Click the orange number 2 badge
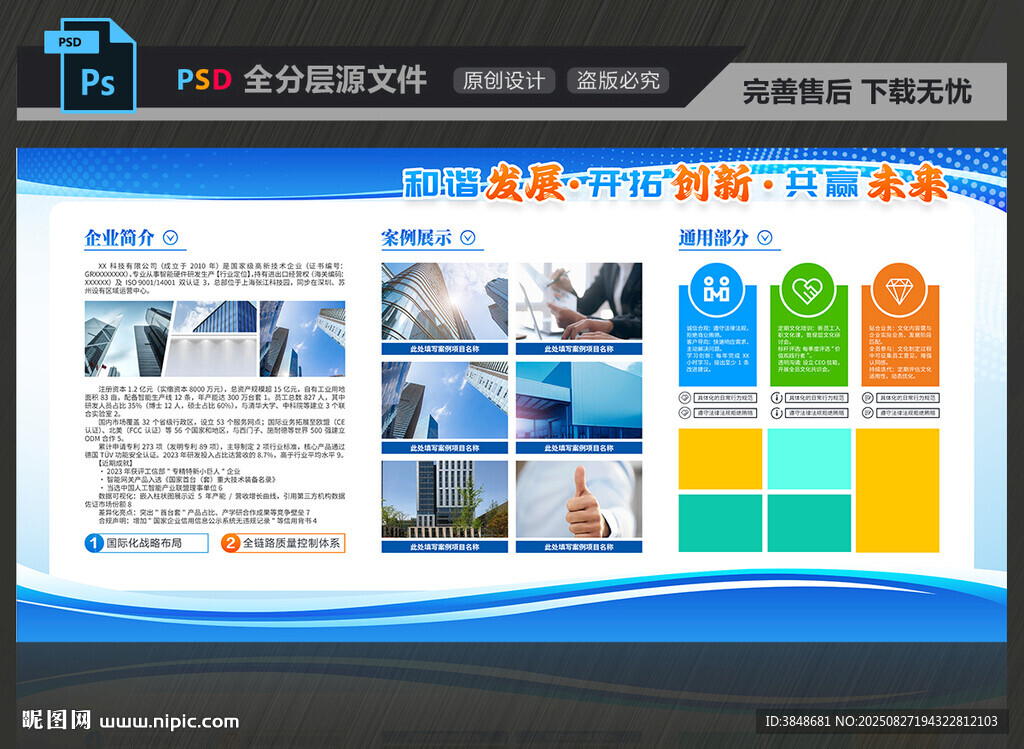This screenshot has height=749, width=1024. point(231,543)
